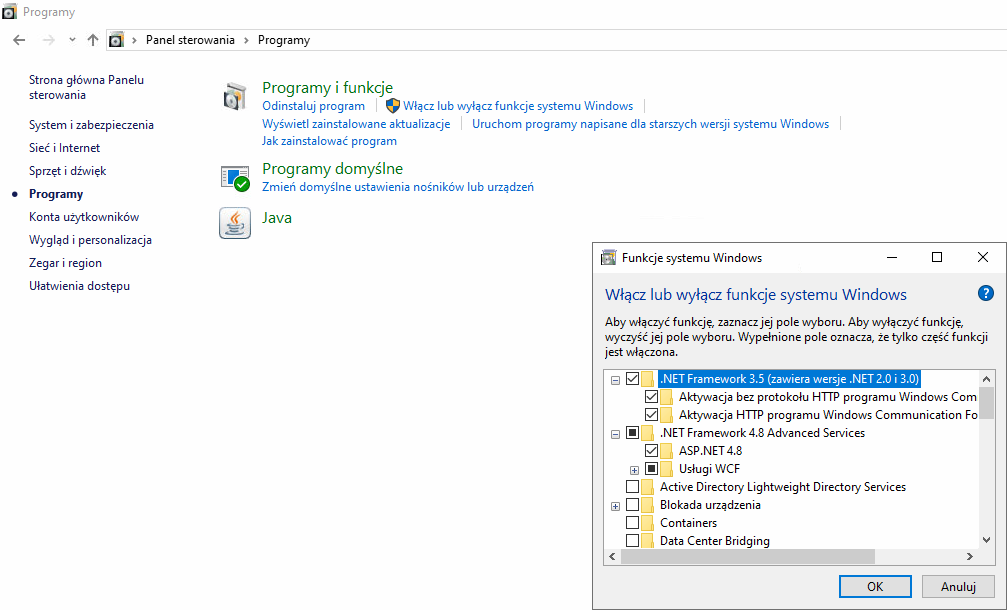Collapse the .NET Framework 3.5 tree node

(x=615, y=379)
